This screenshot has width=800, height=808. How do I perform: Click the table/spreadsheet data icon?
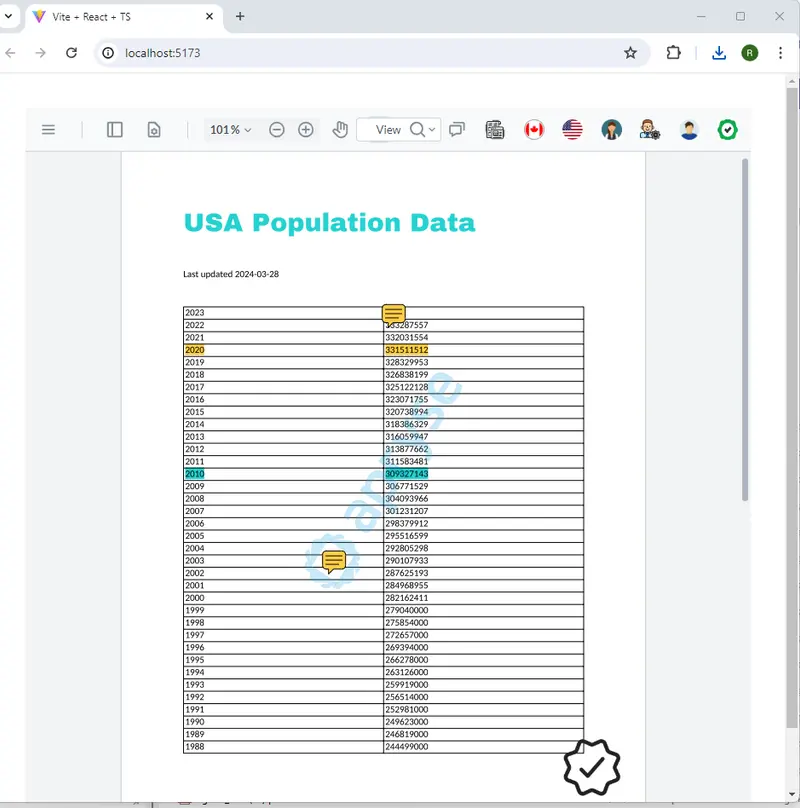495,129
